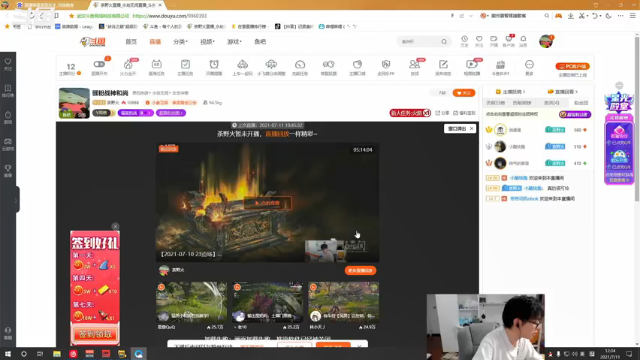This screenshot has width=640, height=360.
Task: Expand the 主播投稿 section link
Action: click(511, 92)
